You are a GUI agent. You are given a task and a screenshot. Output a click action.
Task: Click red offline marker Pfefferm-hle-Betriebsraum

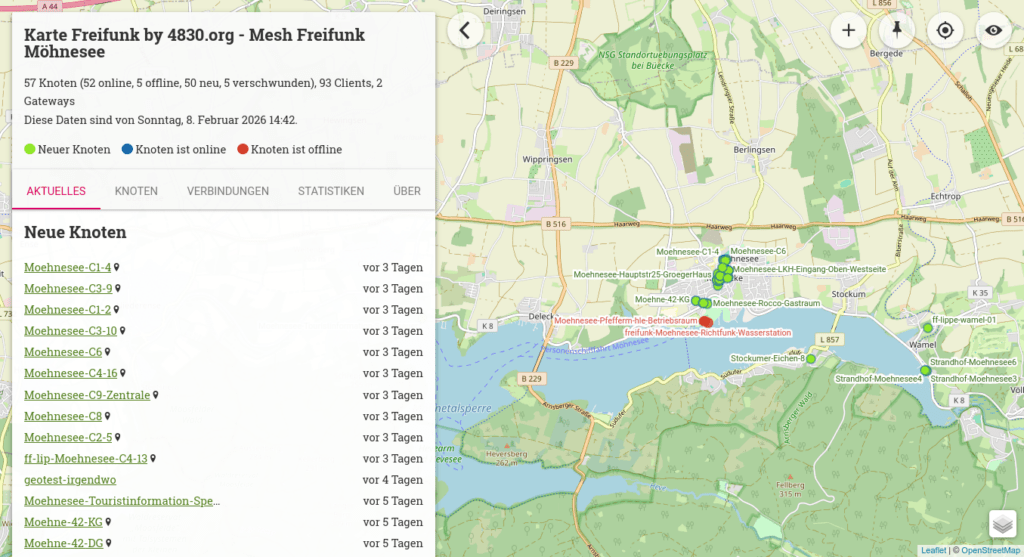(x=705, y=321)
